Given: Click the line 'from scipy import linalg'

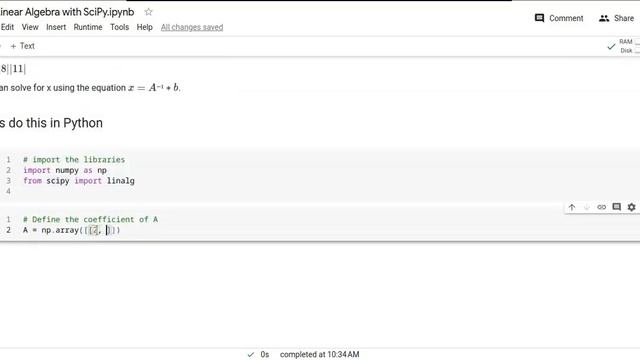Looking at the screenshot, I should (79, 181).
